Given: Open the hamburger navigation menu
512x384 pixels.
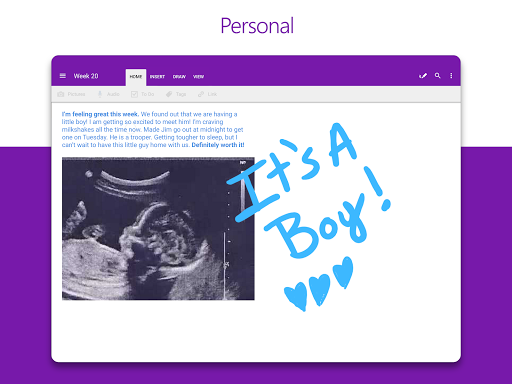Looking at the screenshot, I should pyautogui.click(x=62, y=76).
